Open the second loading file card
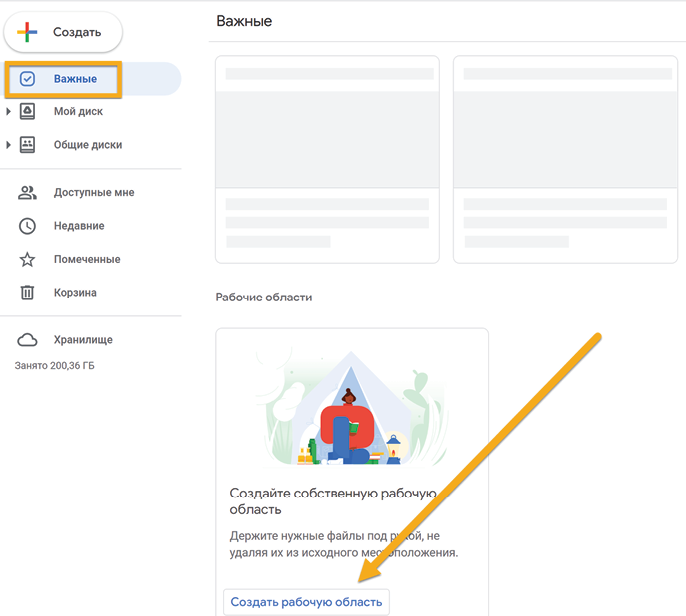This screenshot has width=686, height=616. tap(565, 159)
